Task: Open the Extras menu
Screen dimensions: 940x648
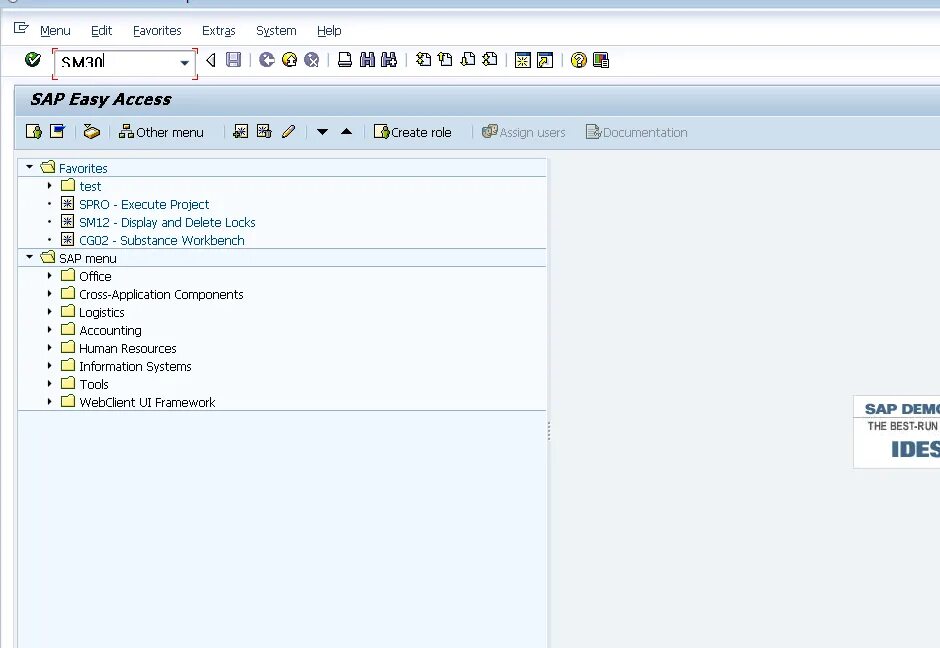Action: (x=219, y=31)
